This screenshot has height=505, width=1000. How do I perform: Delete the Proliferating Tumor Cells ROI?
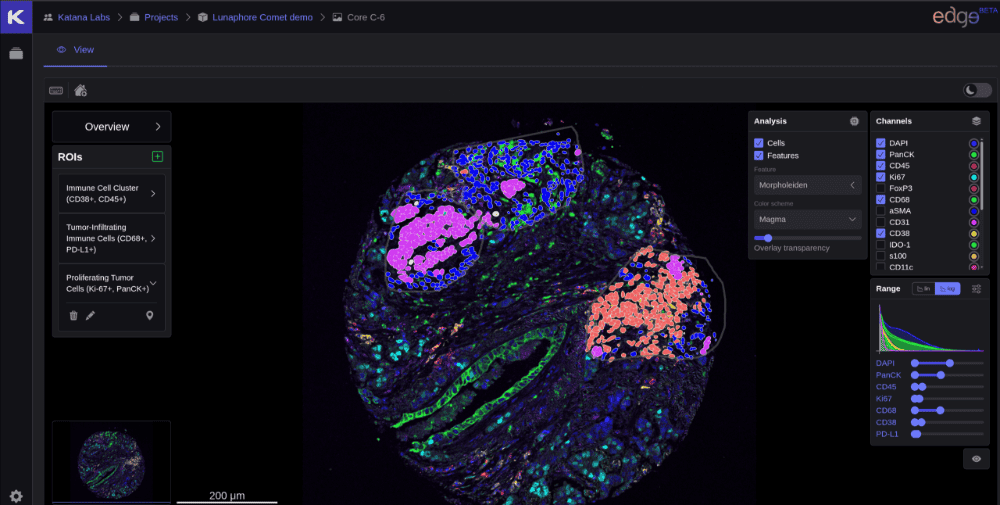point(73,316)
